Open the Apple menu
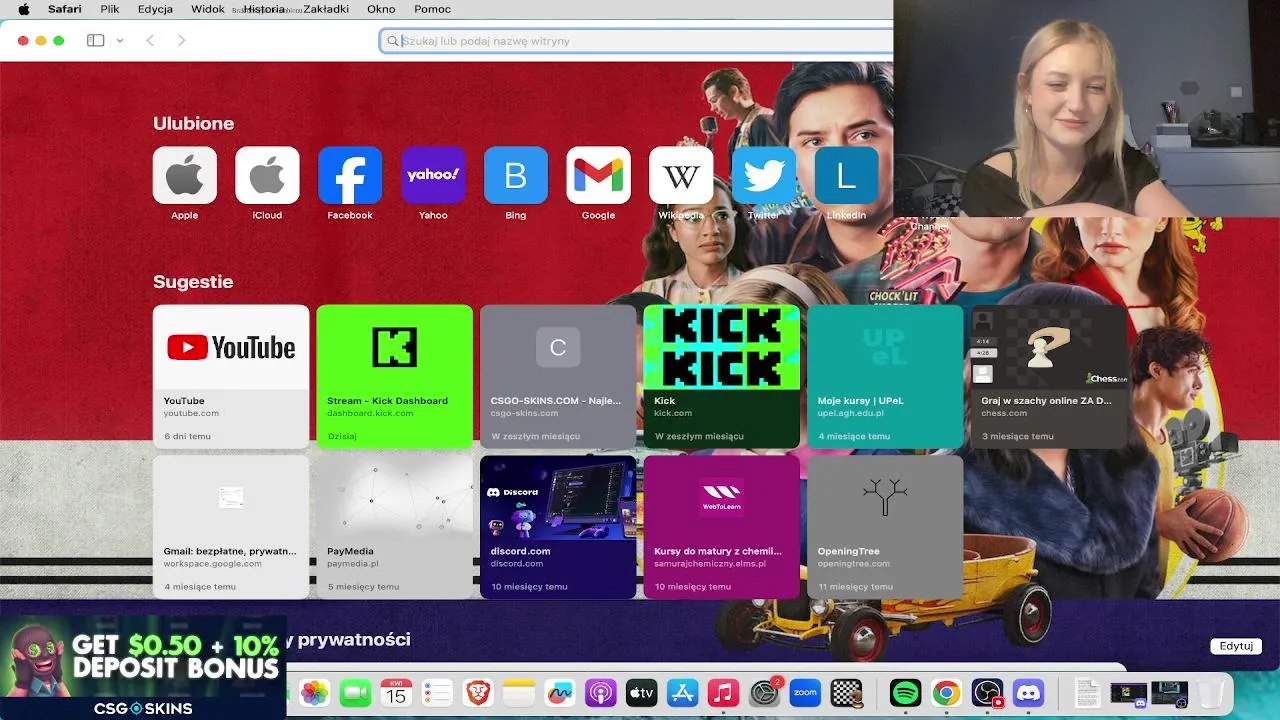The image size is (1280, 720). click(23, 9)
